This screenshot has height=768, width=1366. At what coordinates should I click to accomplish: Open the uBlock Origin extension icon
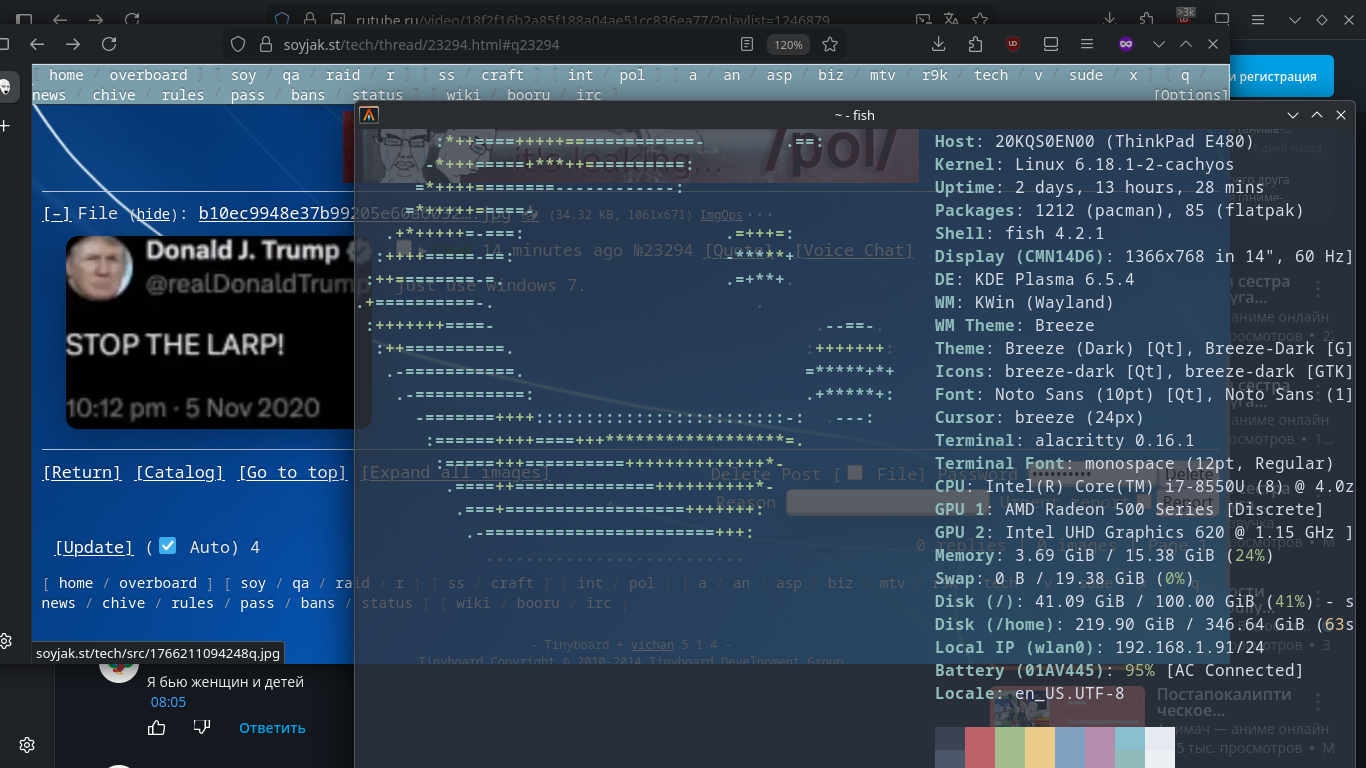tap(1012, 44)
